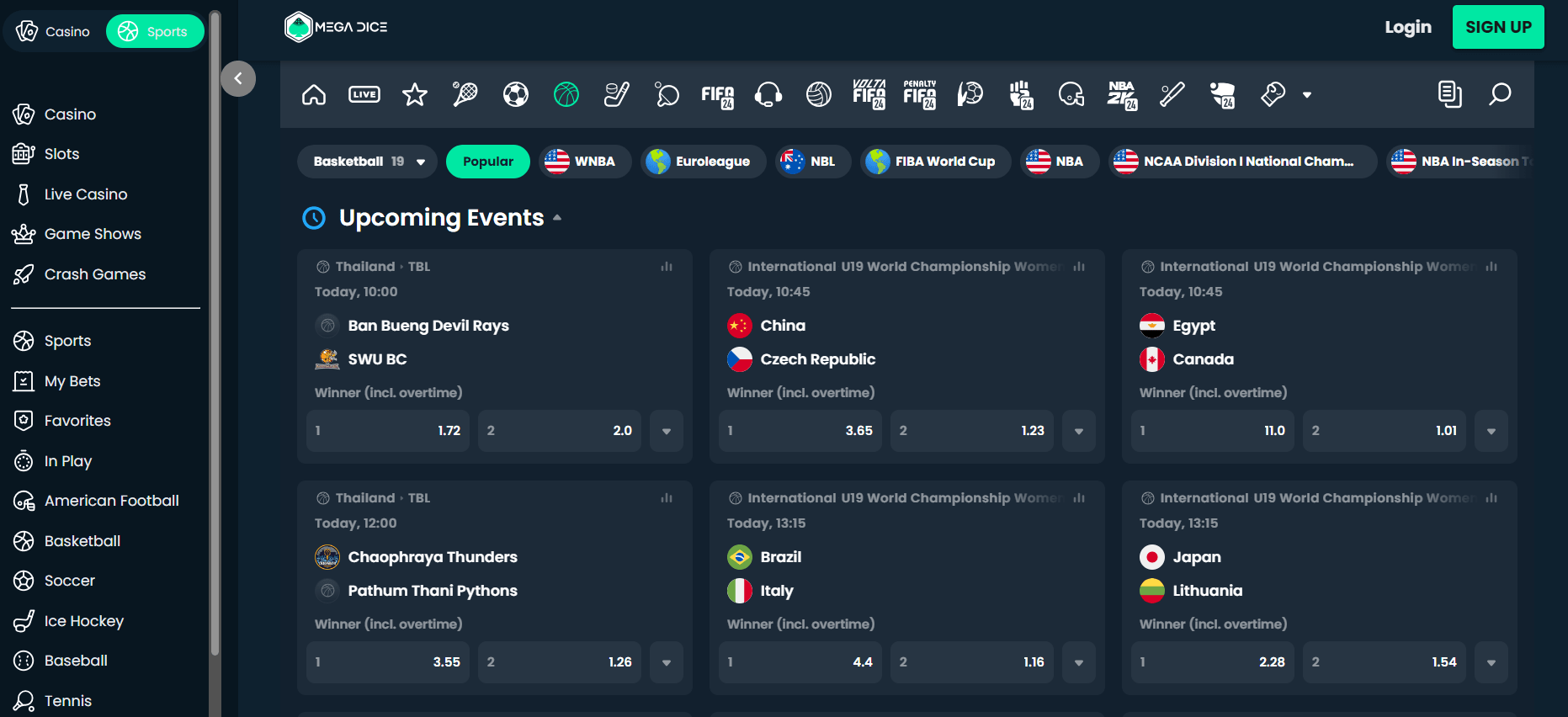Image resolution: width=1568 pixels, height=717 pixels.
Task: Open the bet slip document icon
Action: 1449,94
